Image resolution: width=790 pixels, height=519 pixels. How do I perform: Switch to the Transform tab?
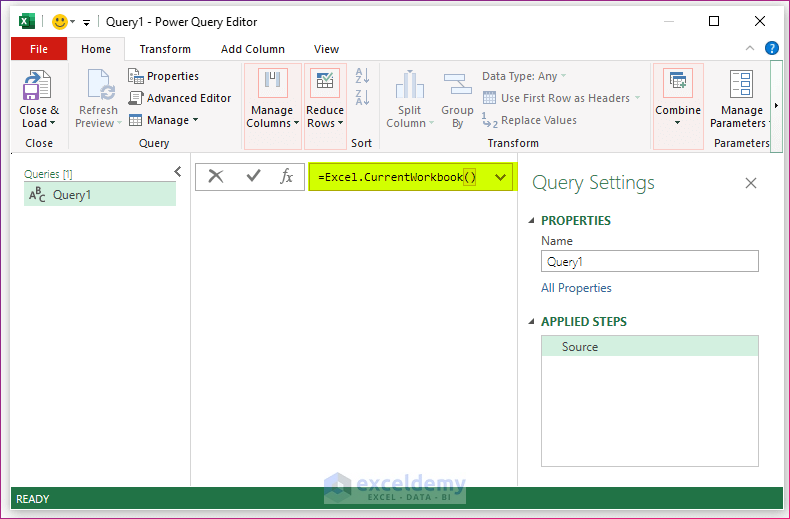(x=165, y=49)
